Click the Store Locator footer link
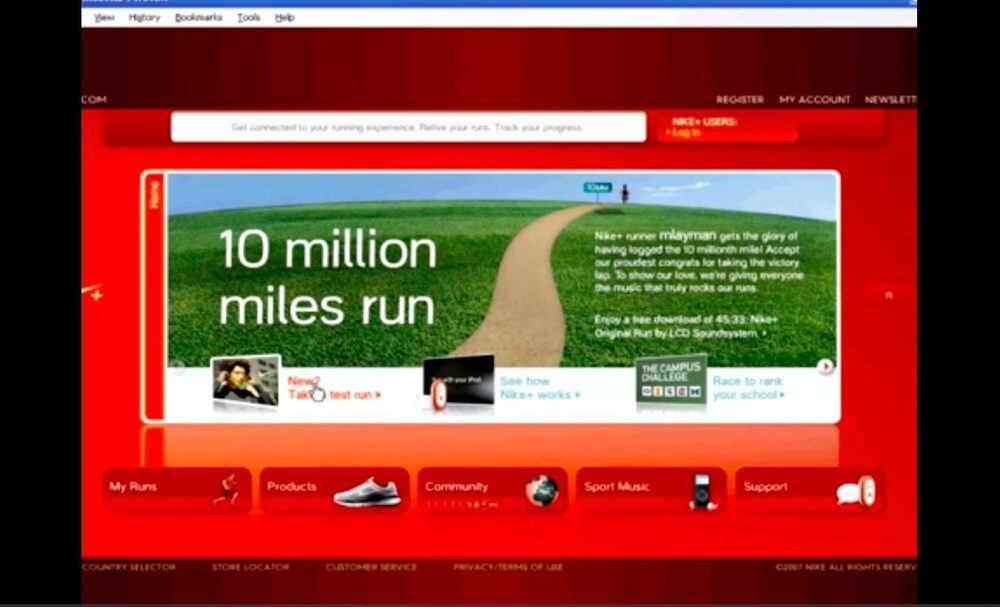Image resolution: width=1000 pixels, height=607 pixels. pos(250,567)
